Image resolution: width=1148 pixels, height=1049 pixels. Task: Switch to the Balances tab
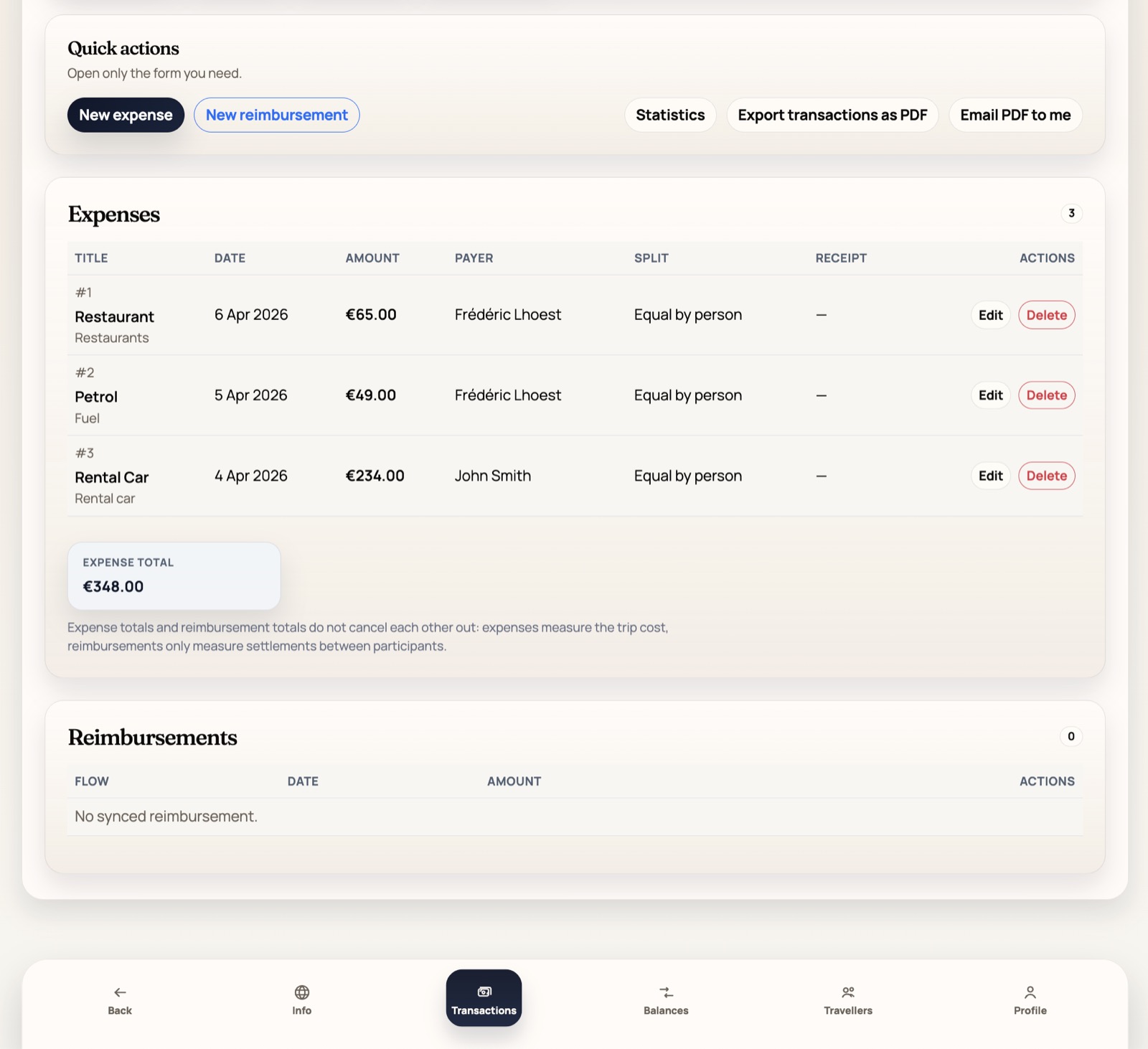click(666, 999)
